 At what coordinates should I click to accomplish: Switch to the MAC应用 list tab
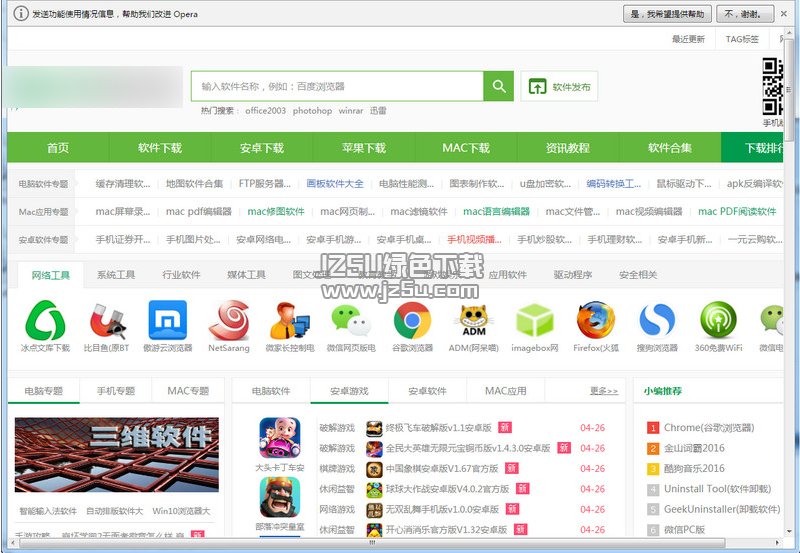click(x=506, y=391)
